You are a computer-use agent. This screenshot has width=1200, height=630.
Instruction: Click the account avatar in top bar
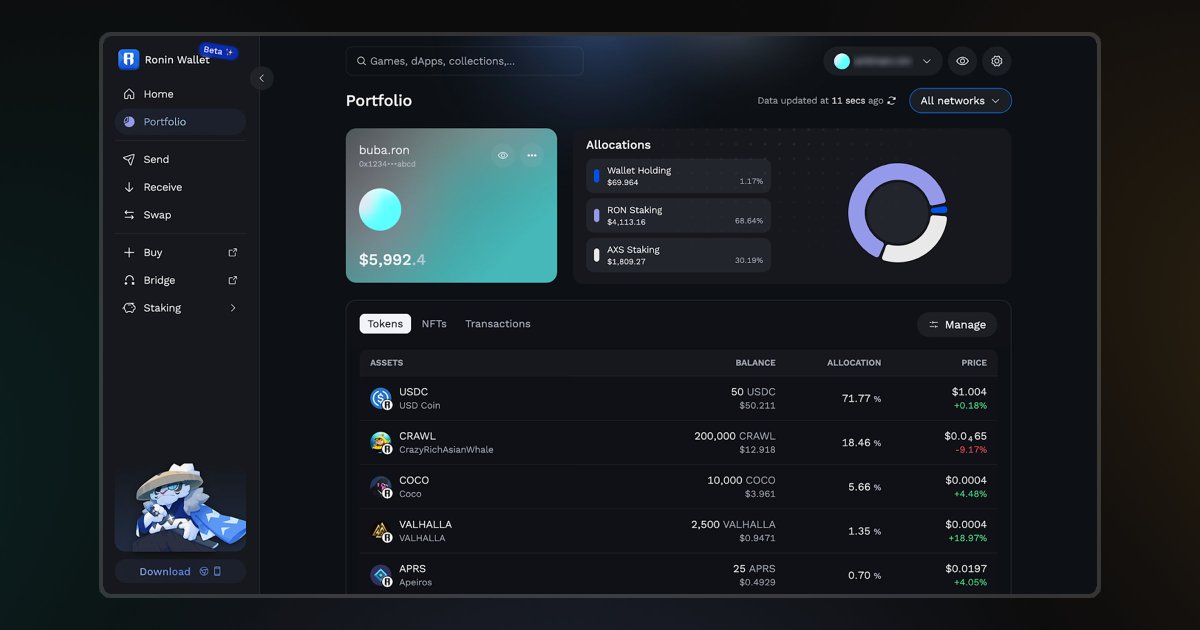(x=842, y=61)
